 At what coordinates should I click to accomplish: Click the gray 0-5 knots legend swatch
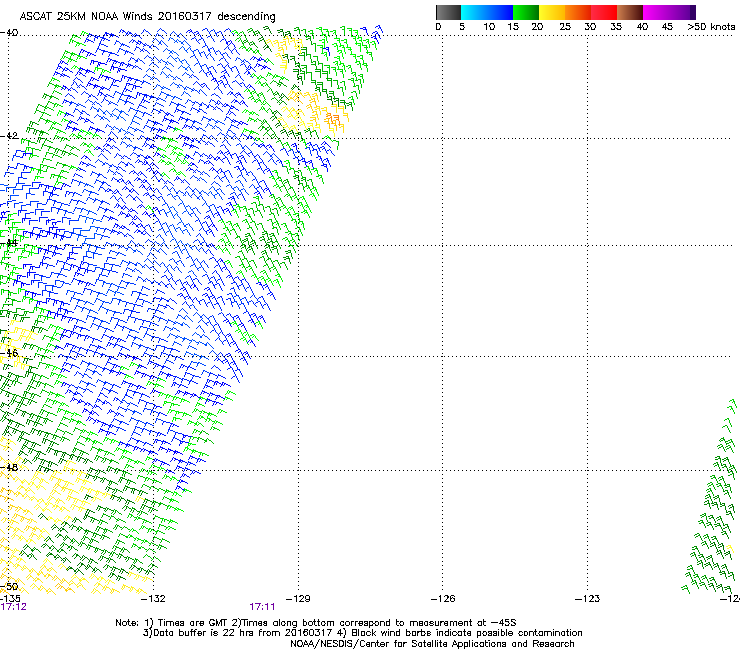pos(448,12)
